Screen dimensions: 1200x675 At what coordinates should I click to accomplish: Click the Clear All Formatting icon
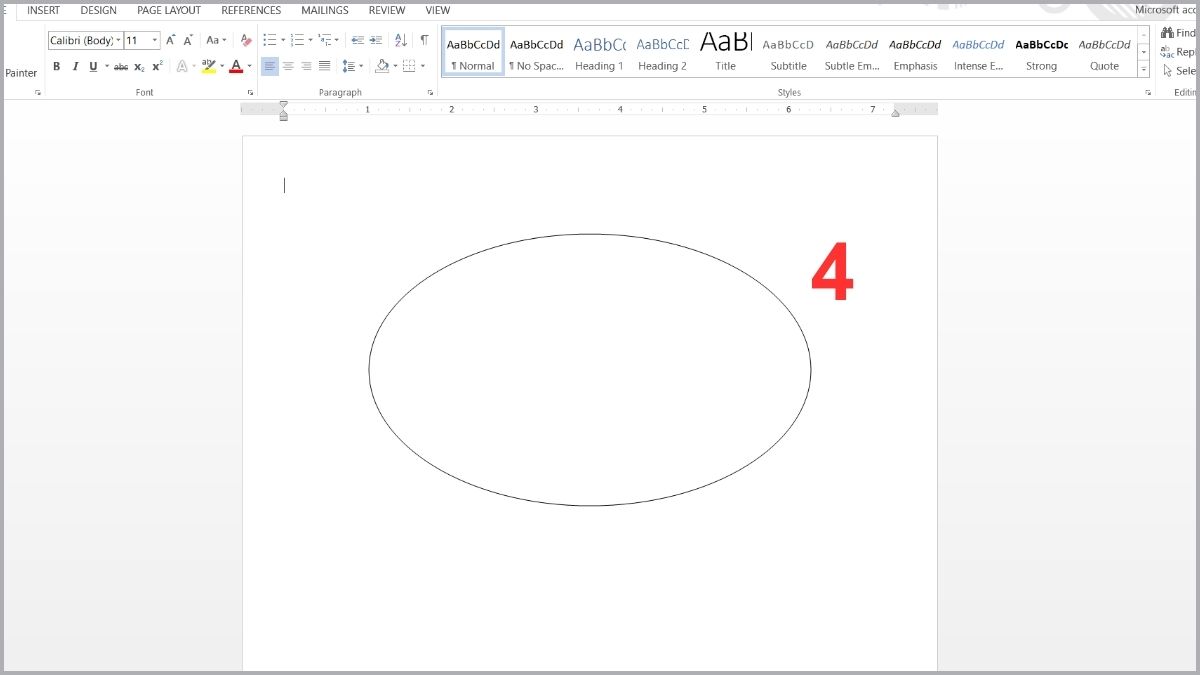[246, 41]
